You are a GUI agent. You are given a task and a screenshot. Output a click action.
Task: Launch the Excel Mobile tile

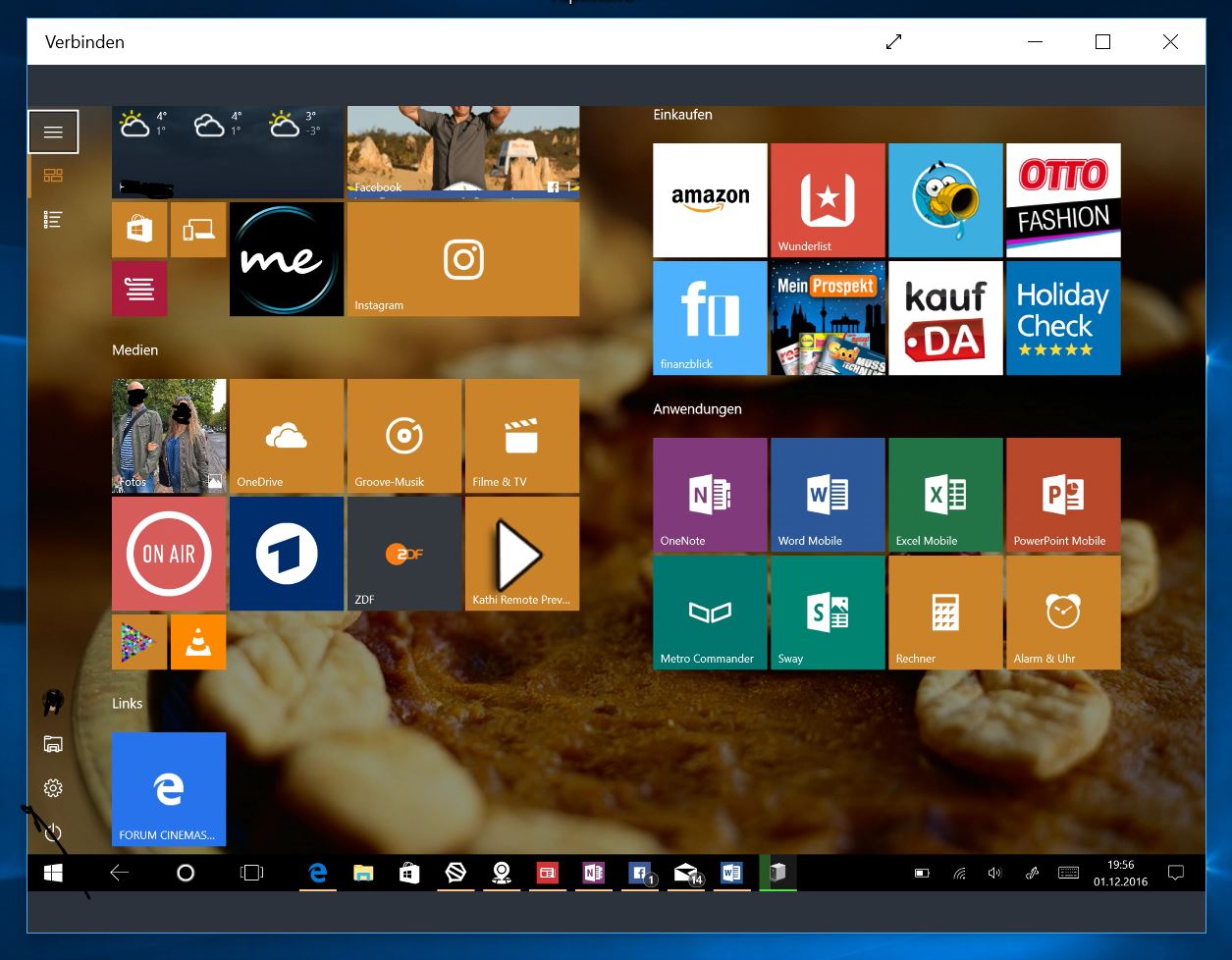(945, 495)
